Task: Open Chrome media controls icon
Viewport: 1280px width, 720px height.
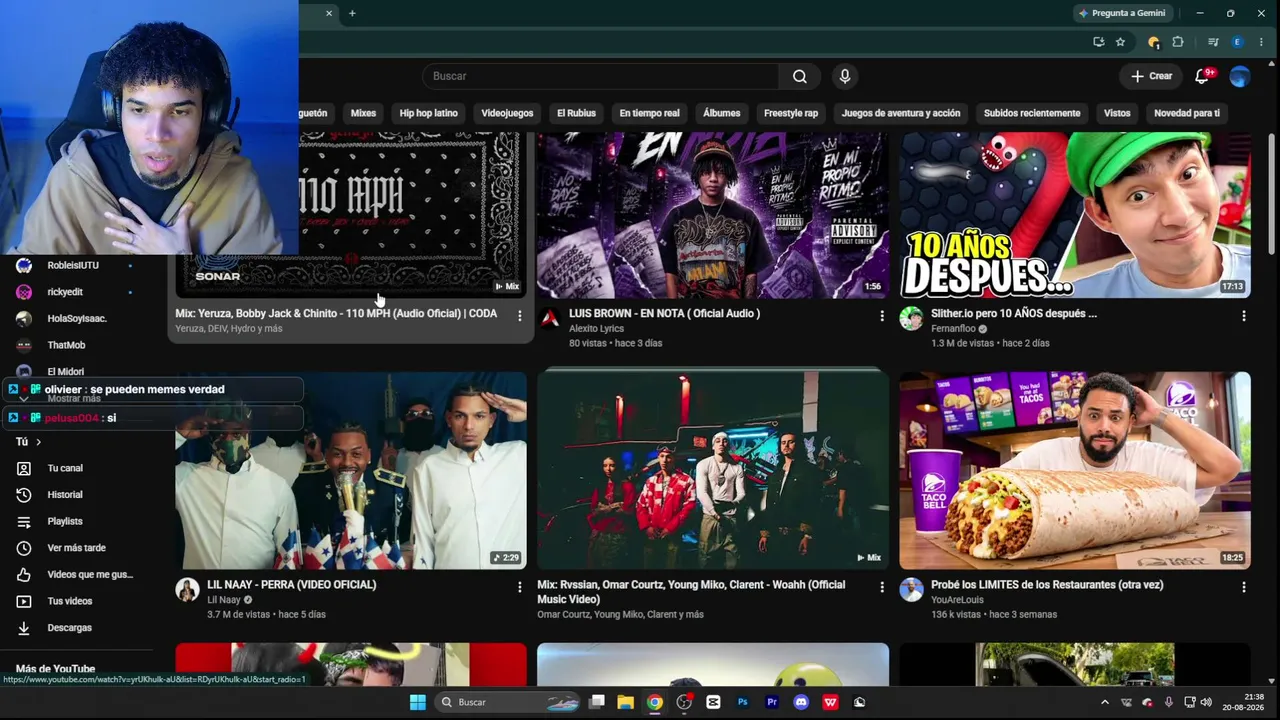Action: (x=1213, y=42)
